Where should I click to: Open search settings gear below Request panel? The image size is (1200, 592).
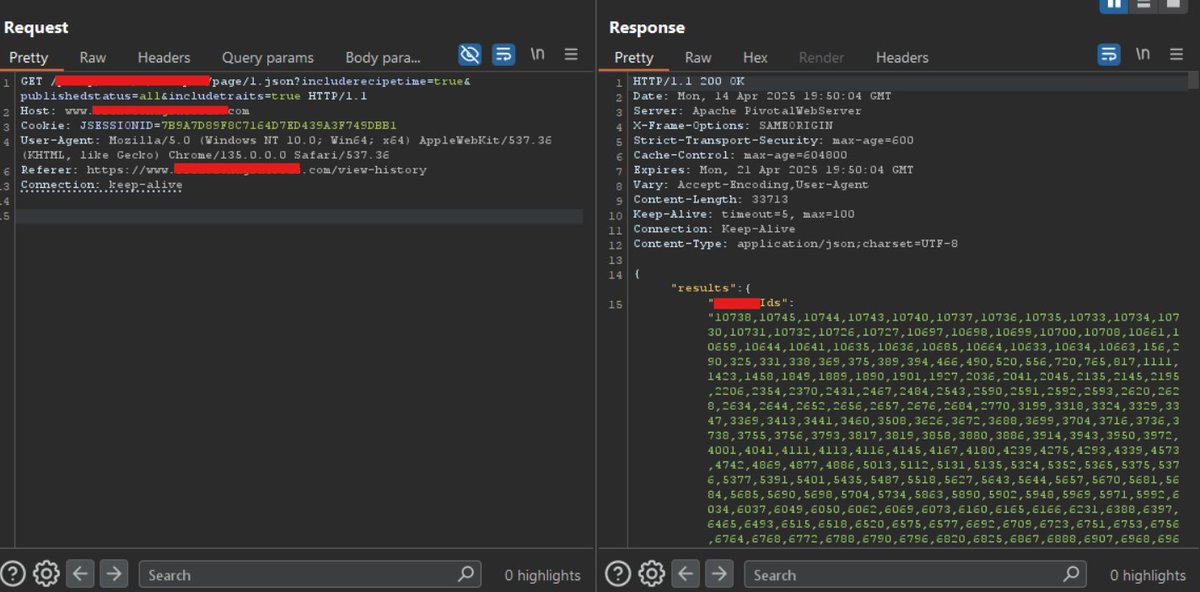click(47, 574)
